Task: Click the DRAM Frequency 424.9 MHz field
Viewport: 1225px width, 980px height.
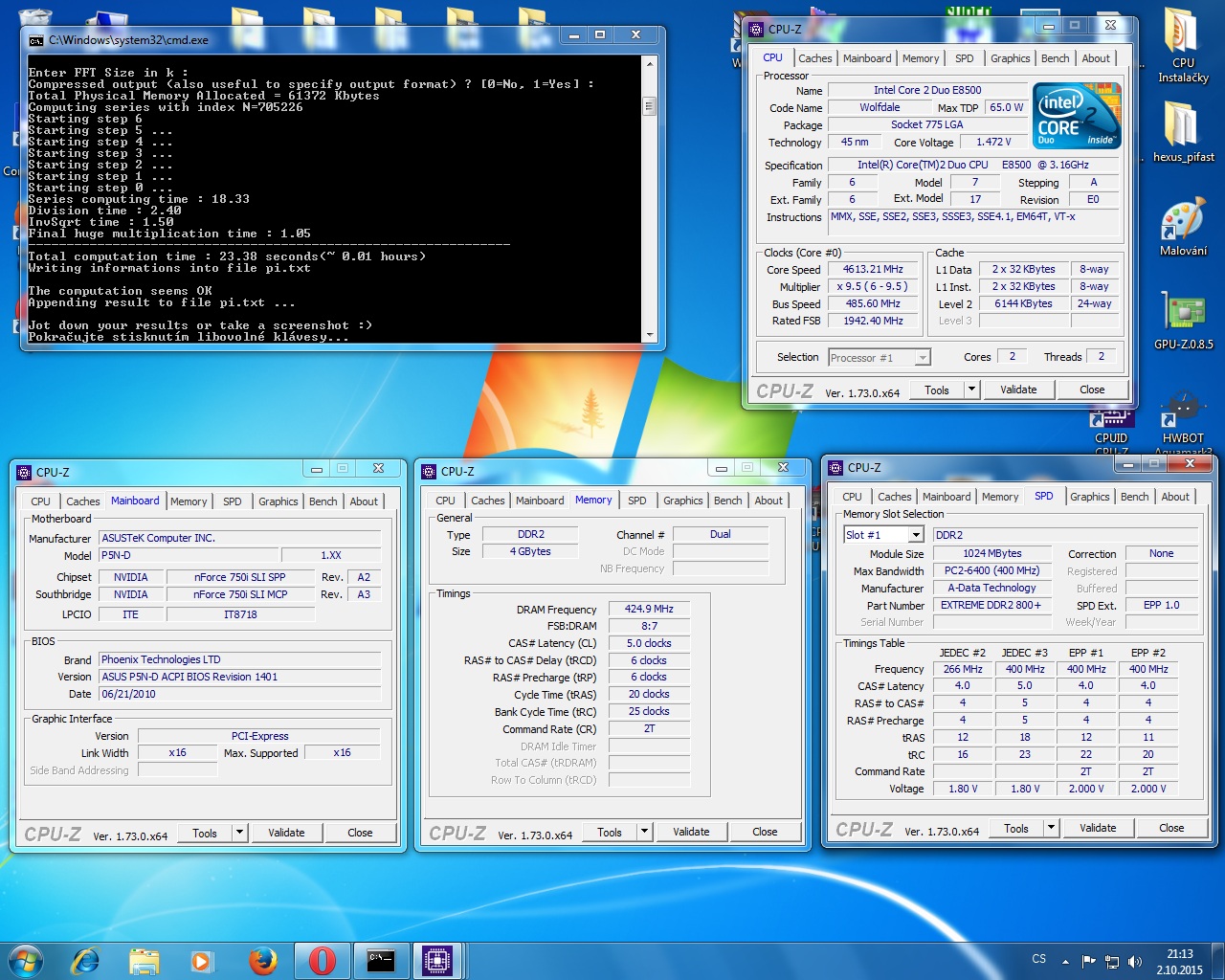Action: coord(649,609)
